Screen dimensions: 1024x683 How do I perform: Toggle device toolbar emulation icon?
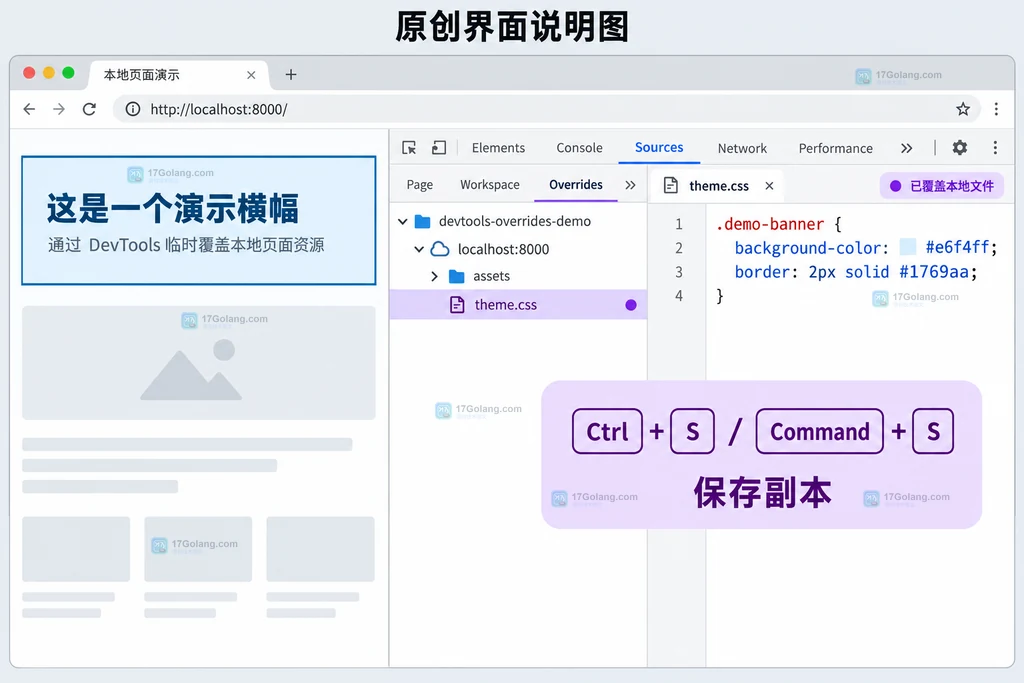pos(439,148)
